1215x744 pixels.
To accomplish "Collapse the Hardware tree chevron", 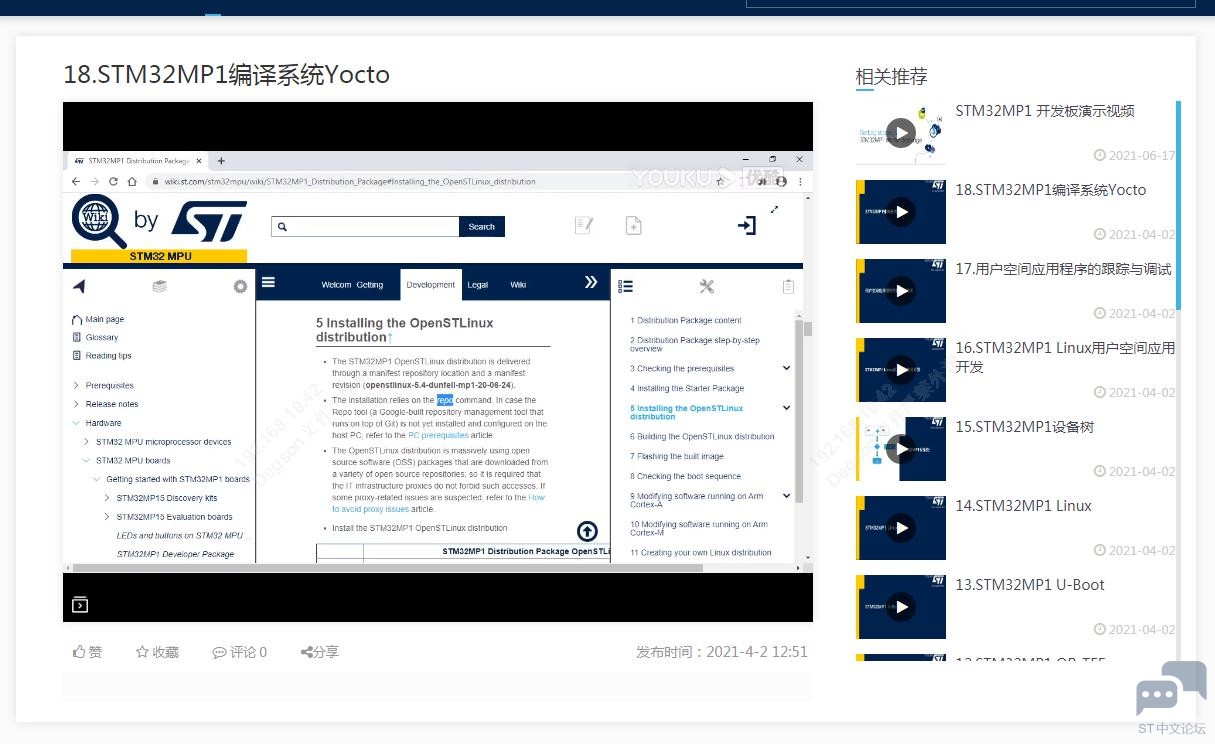I will pos(76,423).
